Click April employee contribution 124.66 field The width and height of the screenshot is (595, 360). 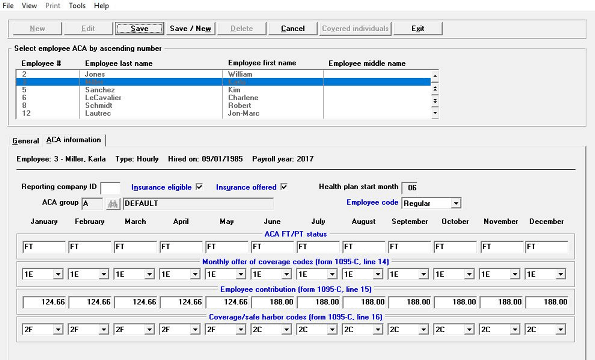point(181,302)
